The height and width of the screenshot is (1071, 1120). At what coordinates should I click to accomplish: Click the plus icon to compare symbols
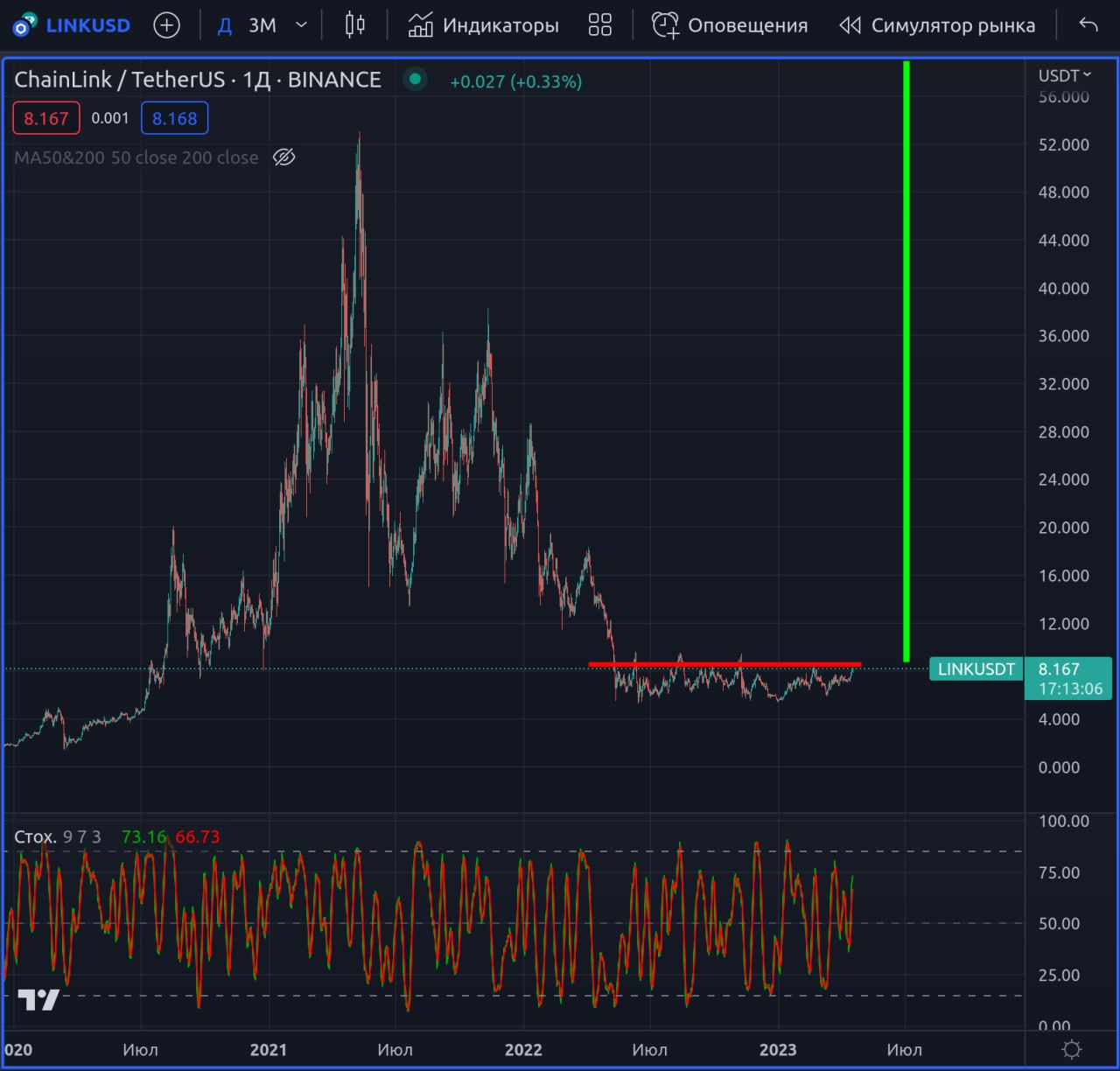pos(166,25)
